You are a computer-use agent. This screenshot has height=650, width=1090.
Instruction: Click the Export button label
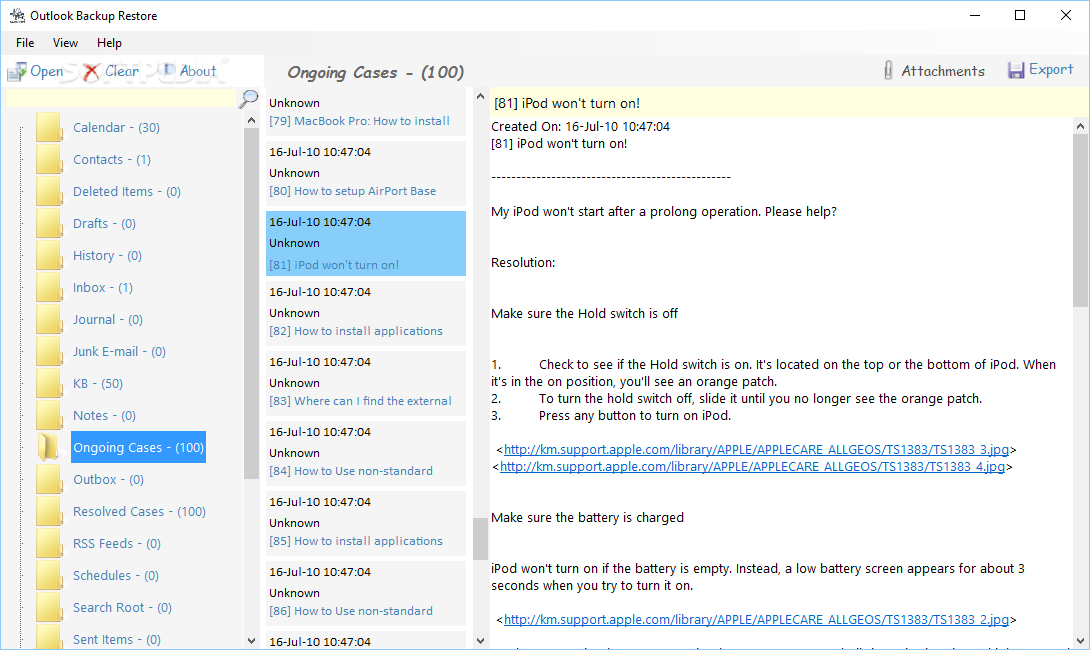1051,70
